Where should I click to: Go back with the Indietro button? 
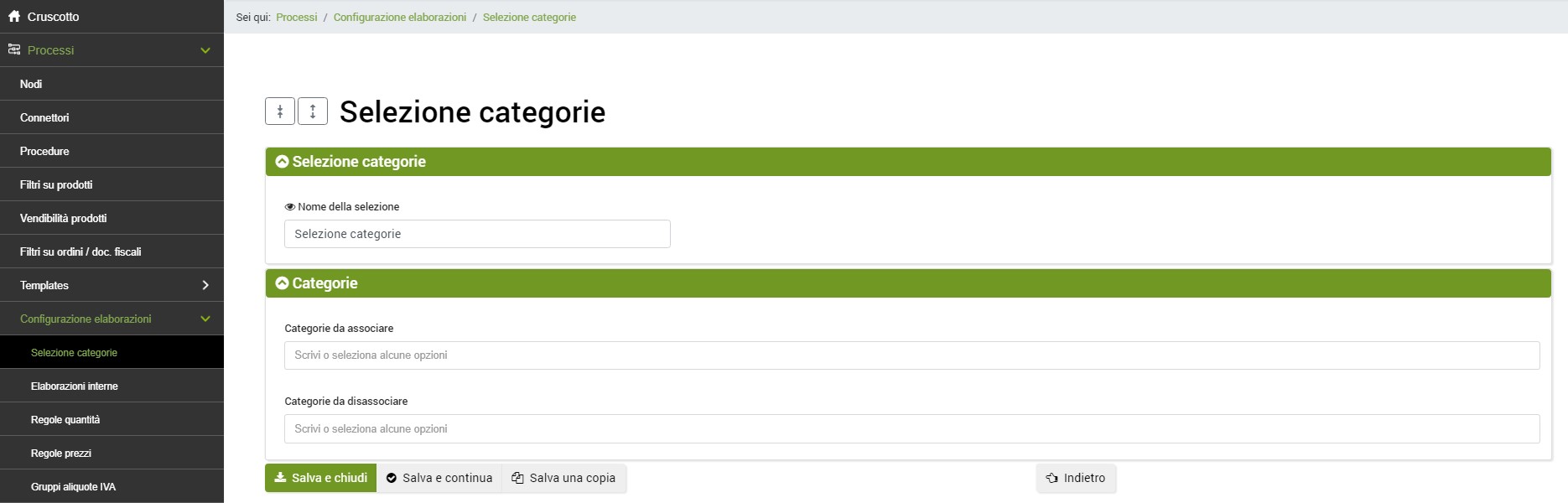click(1076, 478)
